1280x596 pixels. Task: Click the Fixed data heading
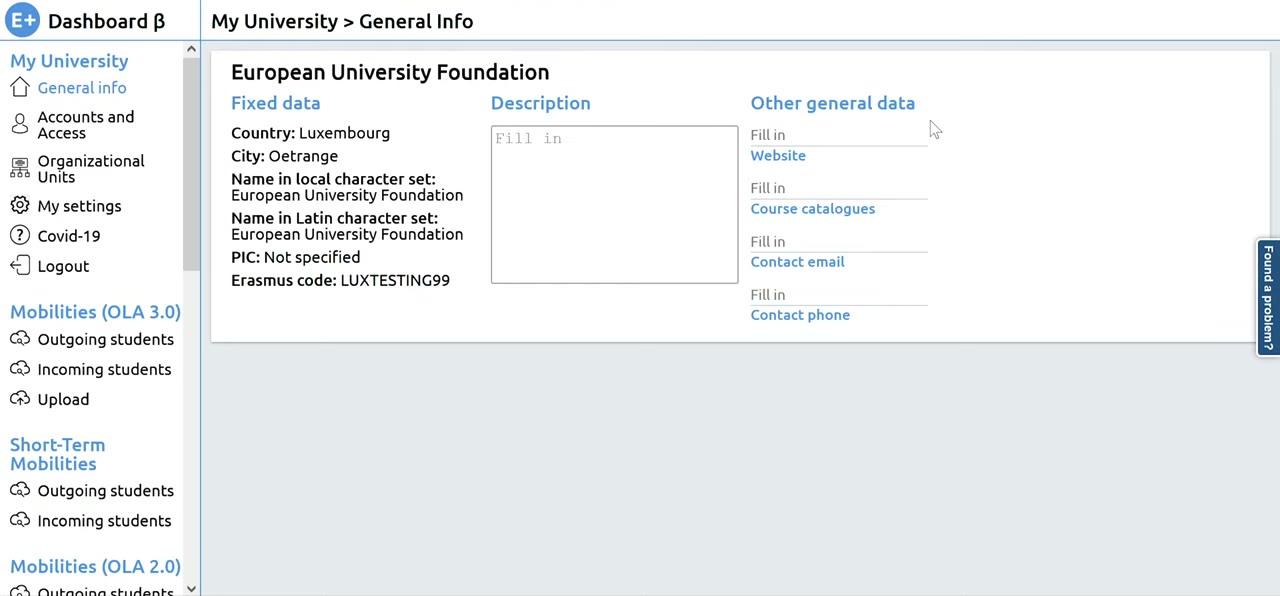point(275,103)
